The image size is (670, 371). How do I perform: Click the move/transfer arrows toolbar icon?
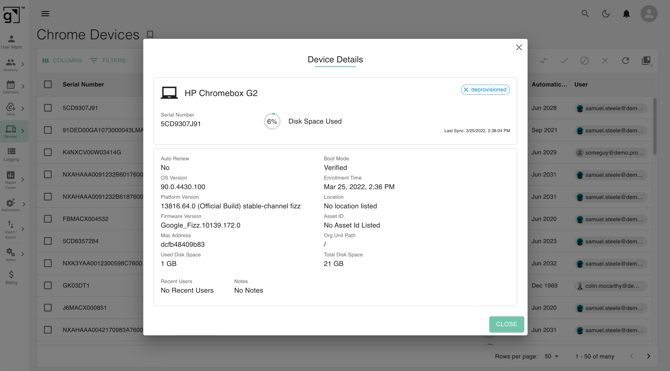point(543,61)
